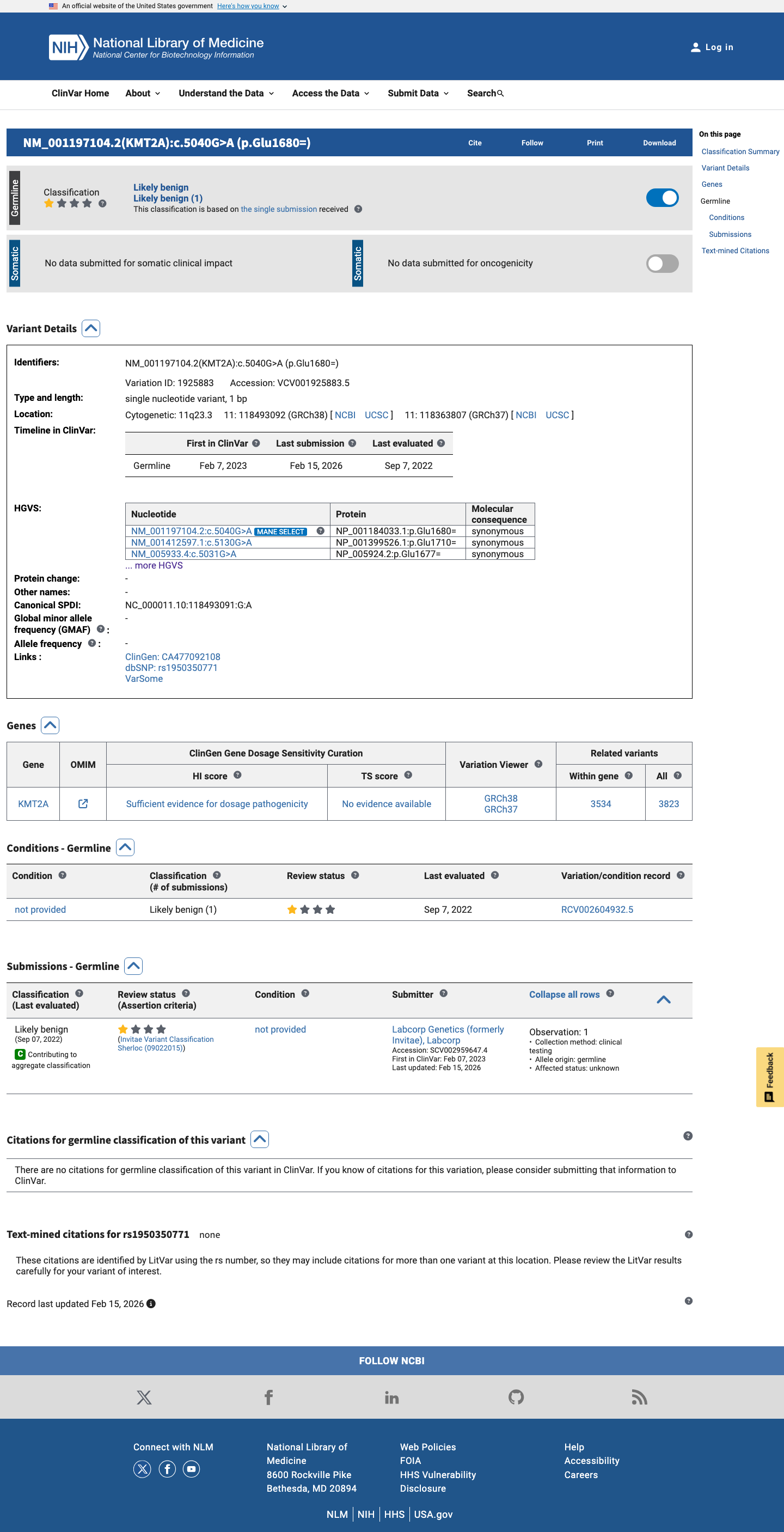Click help icon beside GMAF label
784x1532 pixels.
pyautogui.click(x=101, y=629)
